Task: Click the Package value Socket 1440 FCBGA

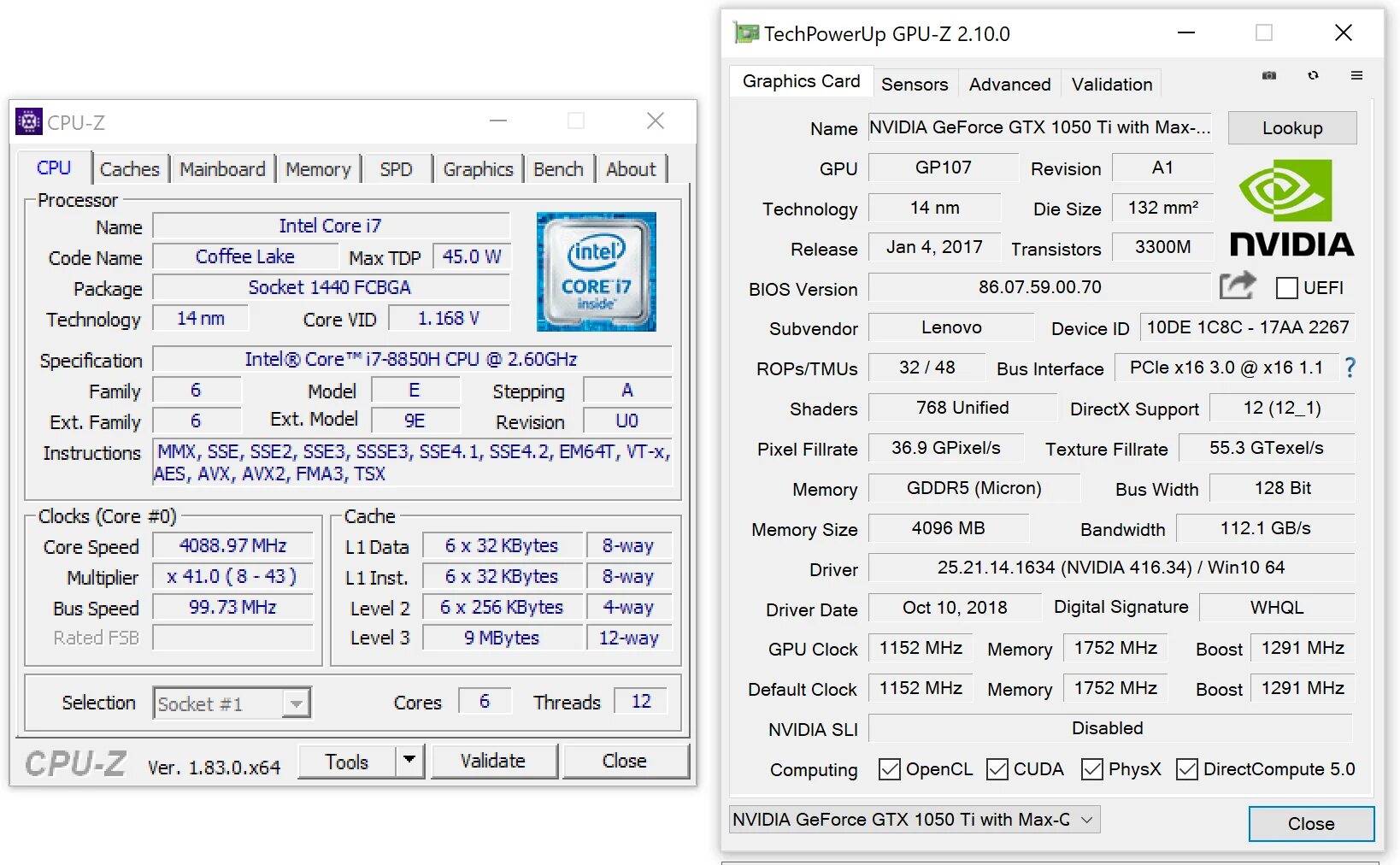Action: coord(331,287)
